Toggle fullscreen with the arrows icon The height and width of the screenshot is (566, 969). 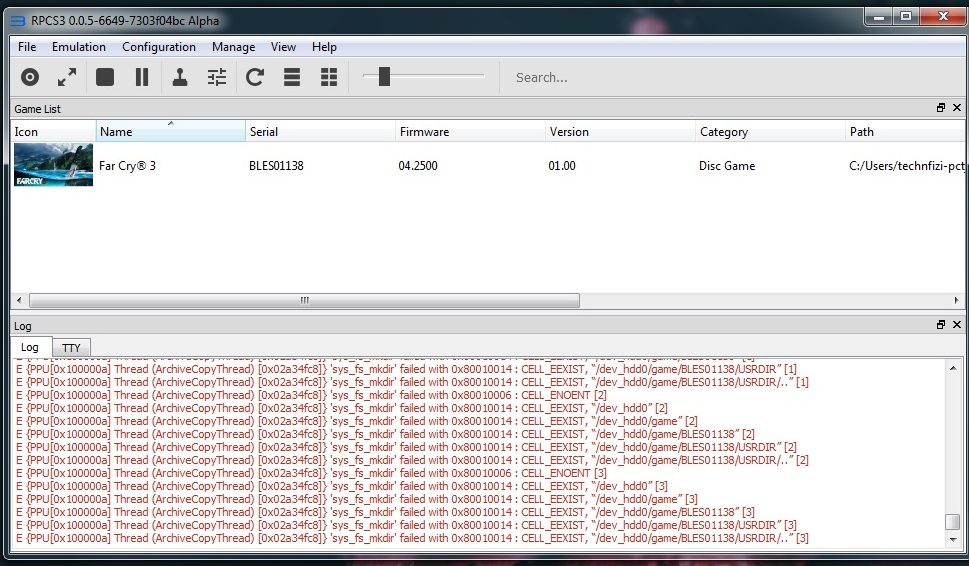pos(67,77)
